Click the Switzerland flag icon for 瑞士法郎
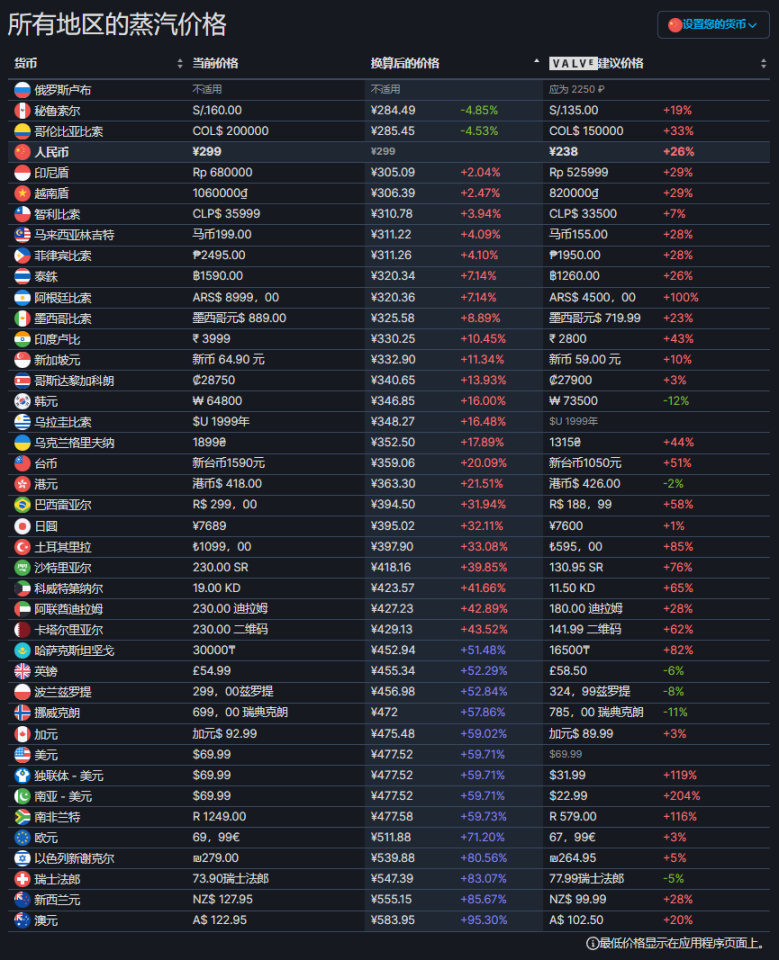 coord(22,879)
